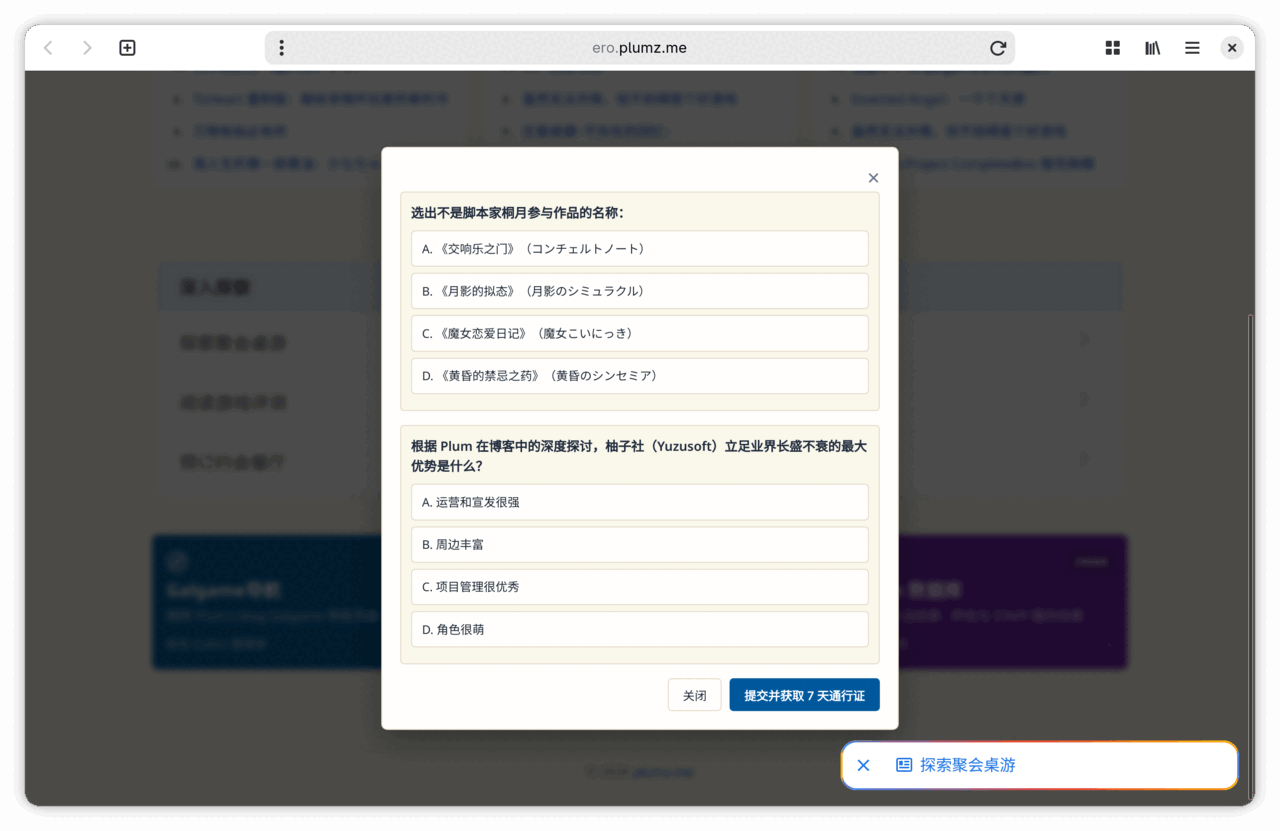Open the page options three-dot menu

click(282, 48)
